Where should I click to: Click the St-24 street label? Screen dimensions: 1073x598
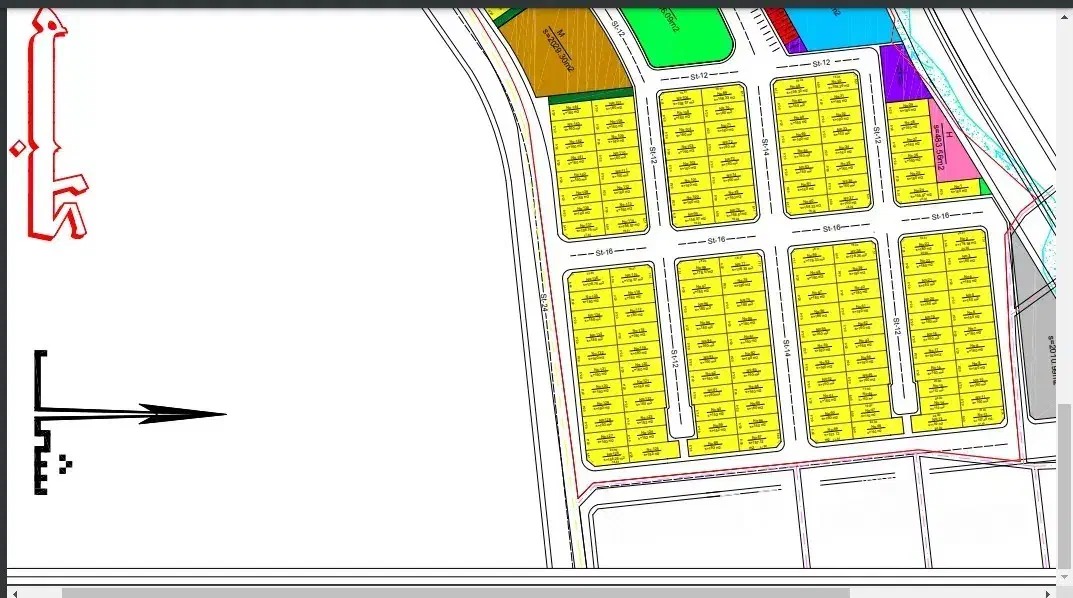tap(545, 305)
